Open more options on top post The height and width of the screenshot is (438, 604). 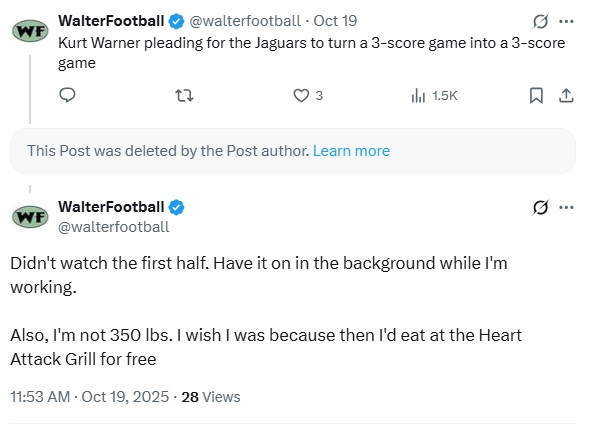(567, 21)
